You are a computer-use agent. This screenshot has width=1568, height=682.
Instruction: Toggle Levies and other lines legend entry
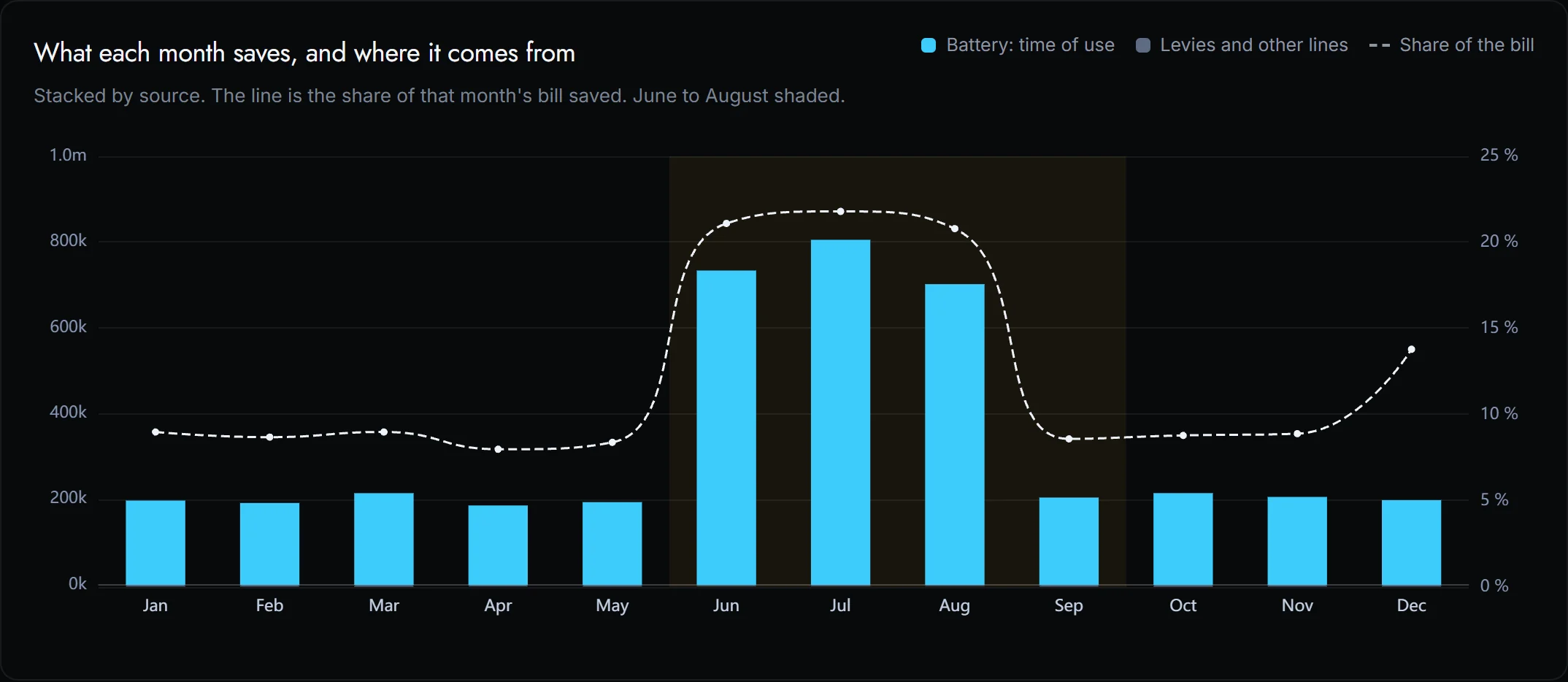click(1242, 45)
